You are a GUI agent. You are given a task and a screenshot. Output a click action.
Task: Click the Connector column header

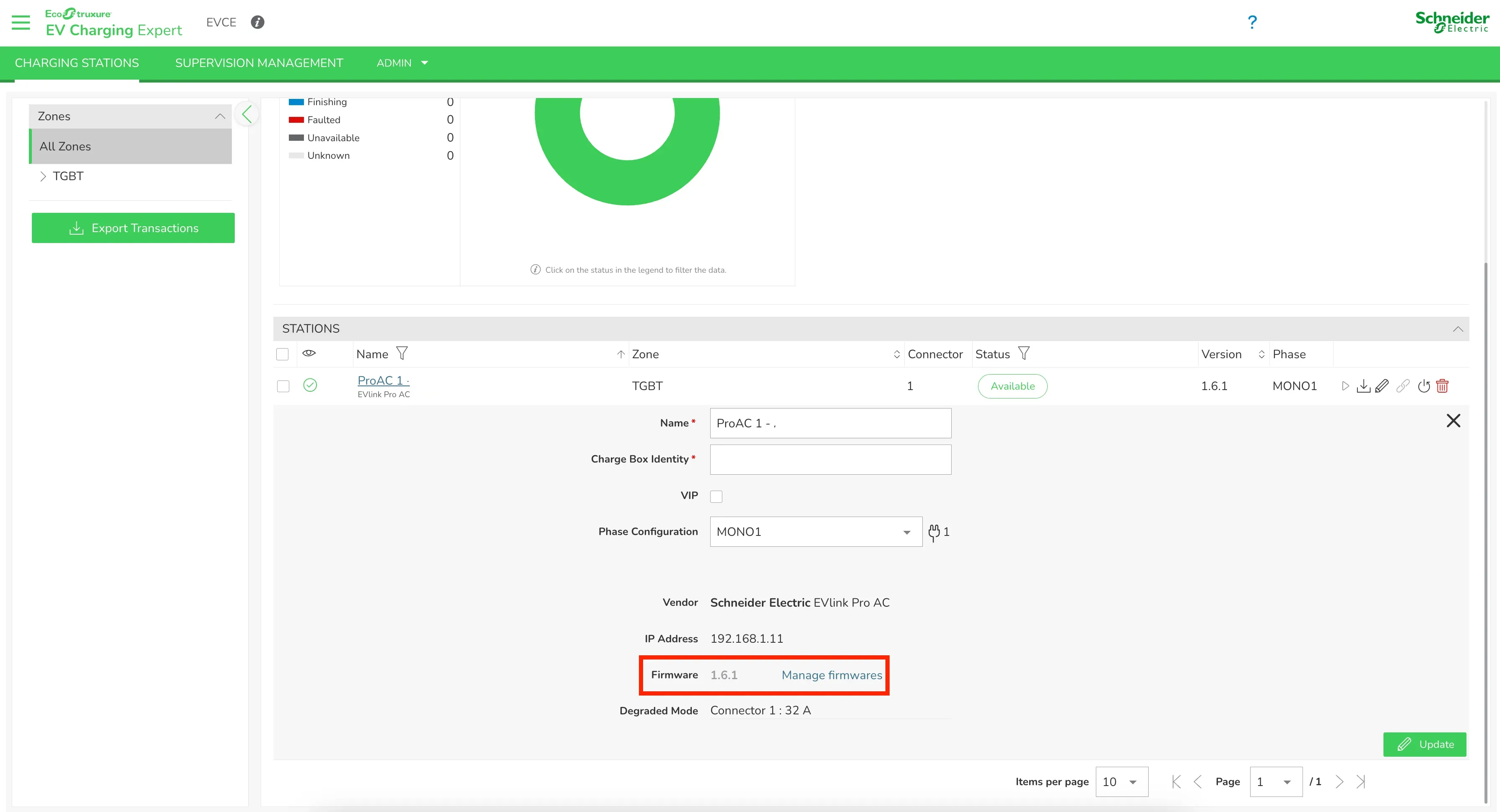(935, 354)
